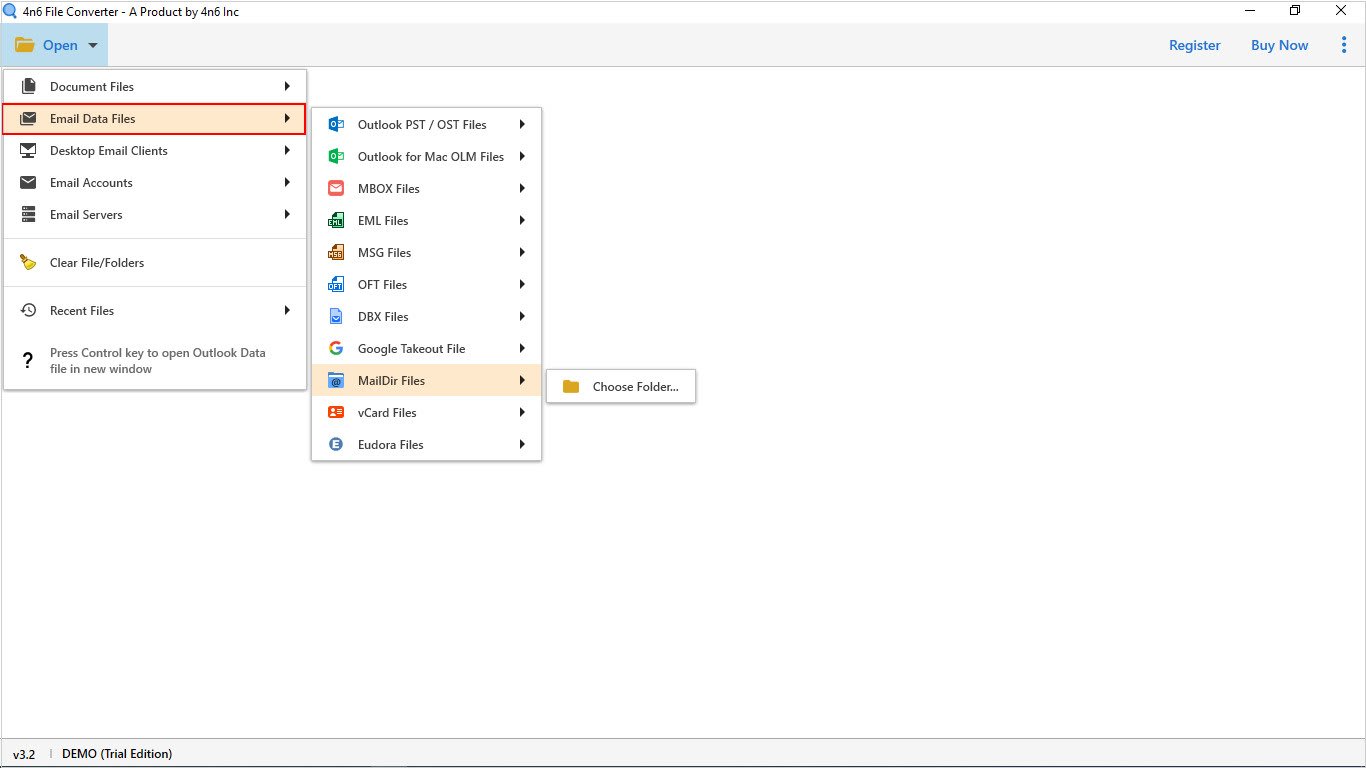Click the vCard Files contact icon

[x=337, y=413]
